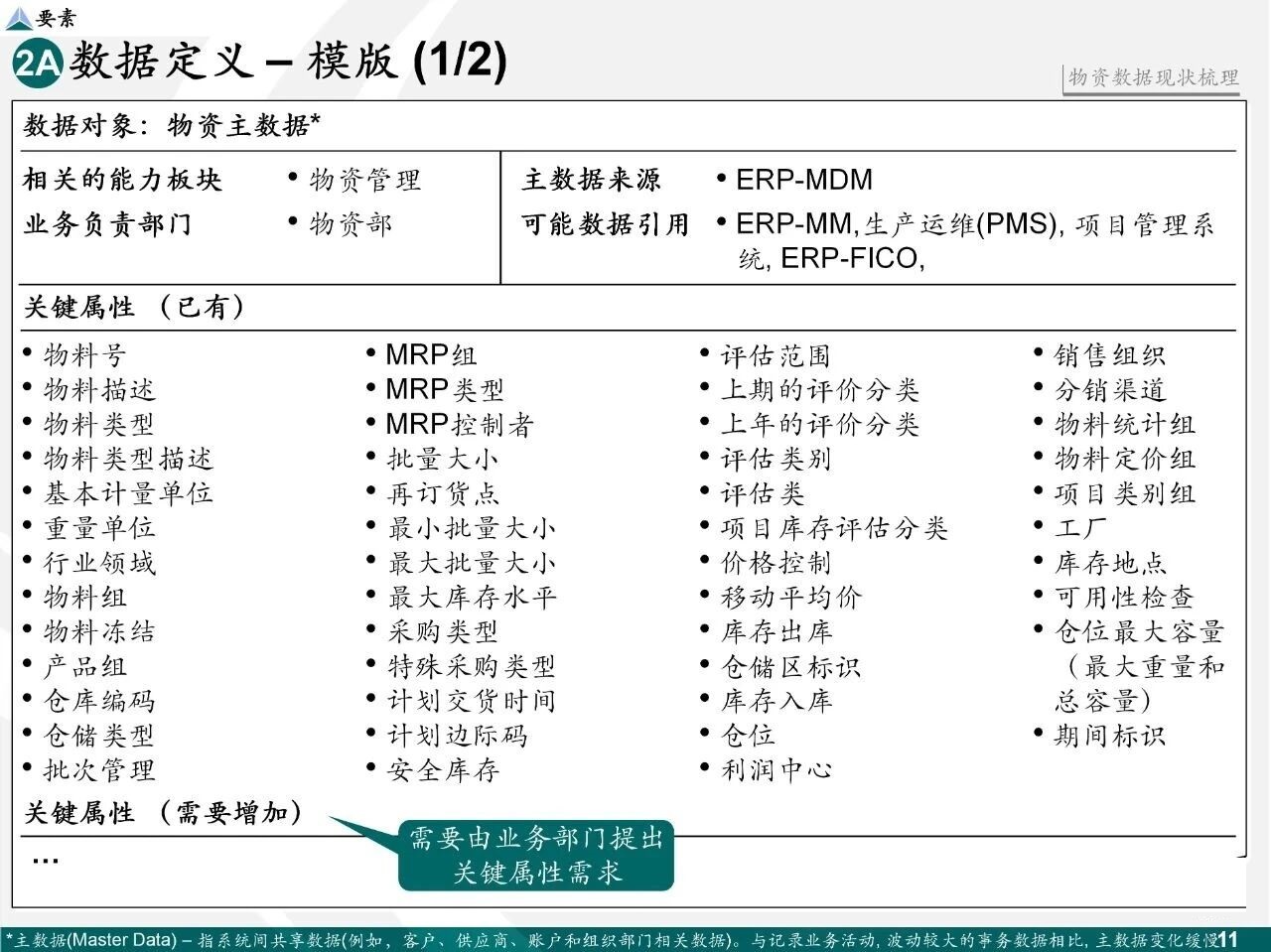Click the 关键属性（已有）section header

click(134, 307)
